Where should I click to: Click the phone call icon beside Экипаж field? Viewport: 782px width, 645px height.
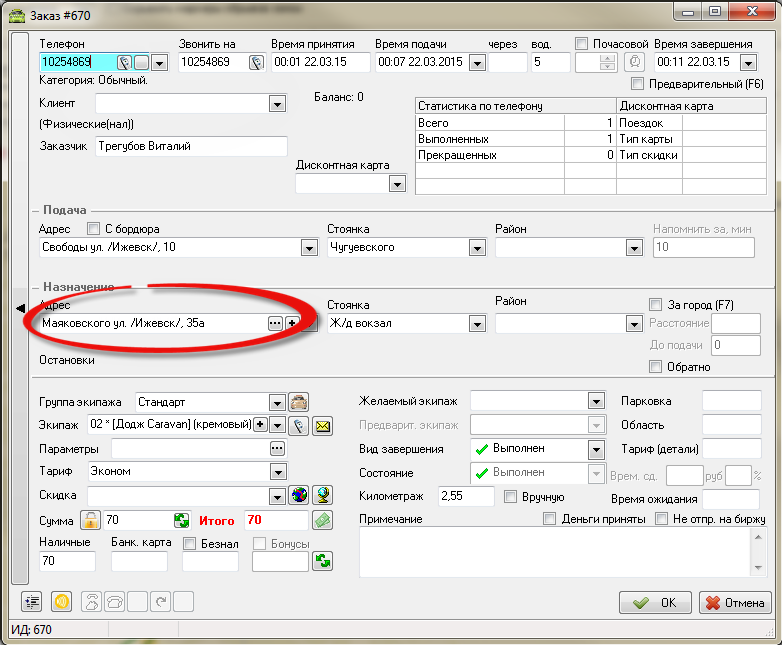coord(298,426)
